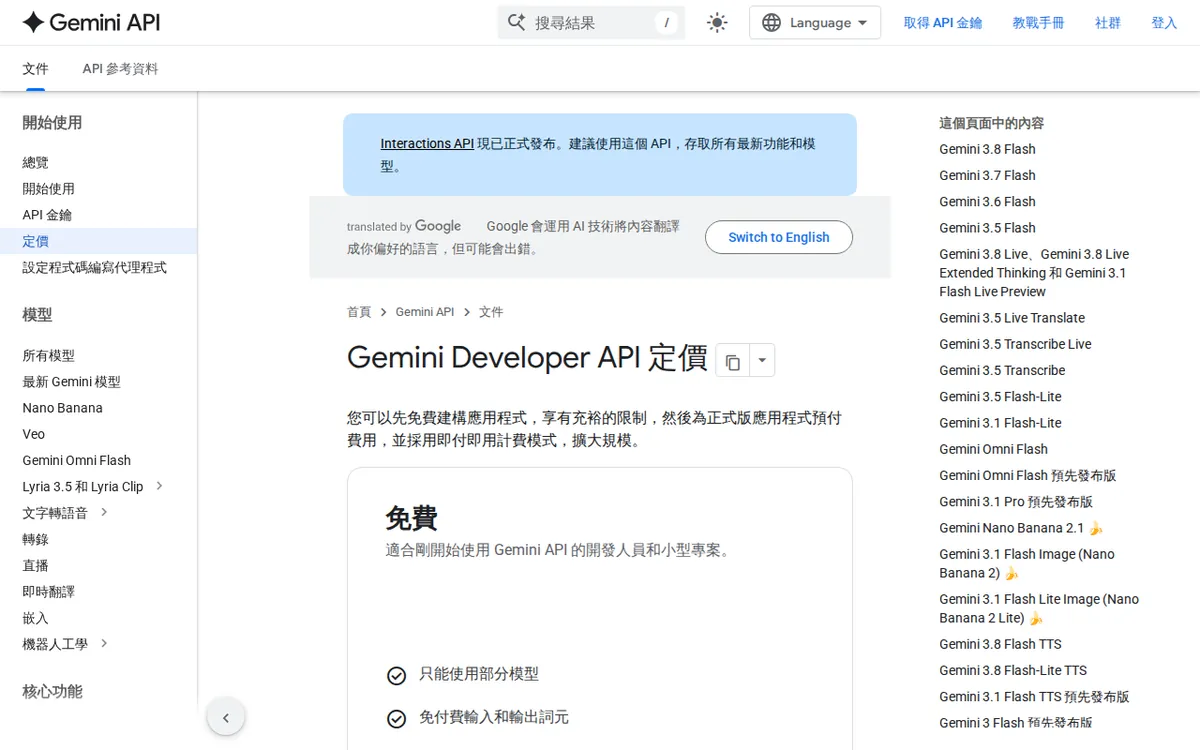Open 教戰手冊 in the top bar
1200x750 pixels.
pos(1038,22)
